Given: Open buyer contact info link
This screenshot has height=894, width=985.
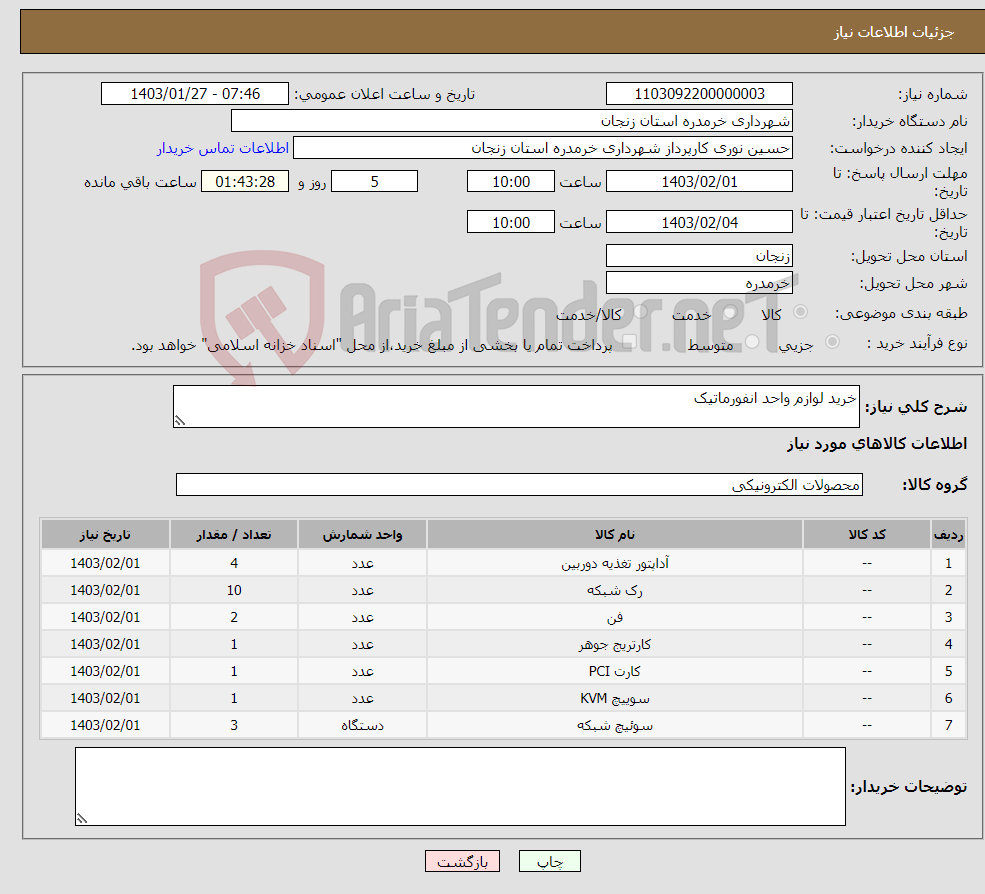Looking at the screenshot, I should coord(222,148).
